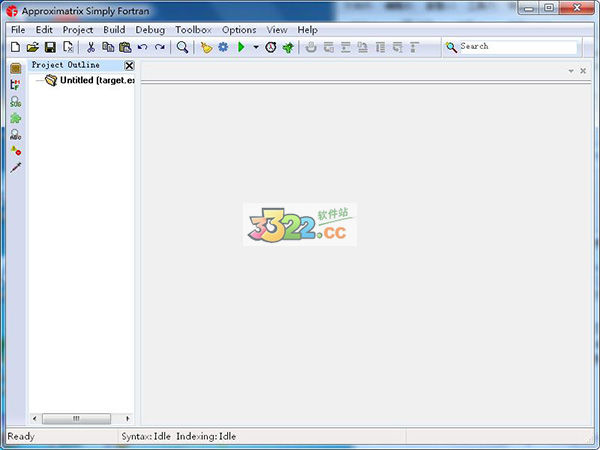Click the Indexing: Idle status text

[x=206, y=436]
